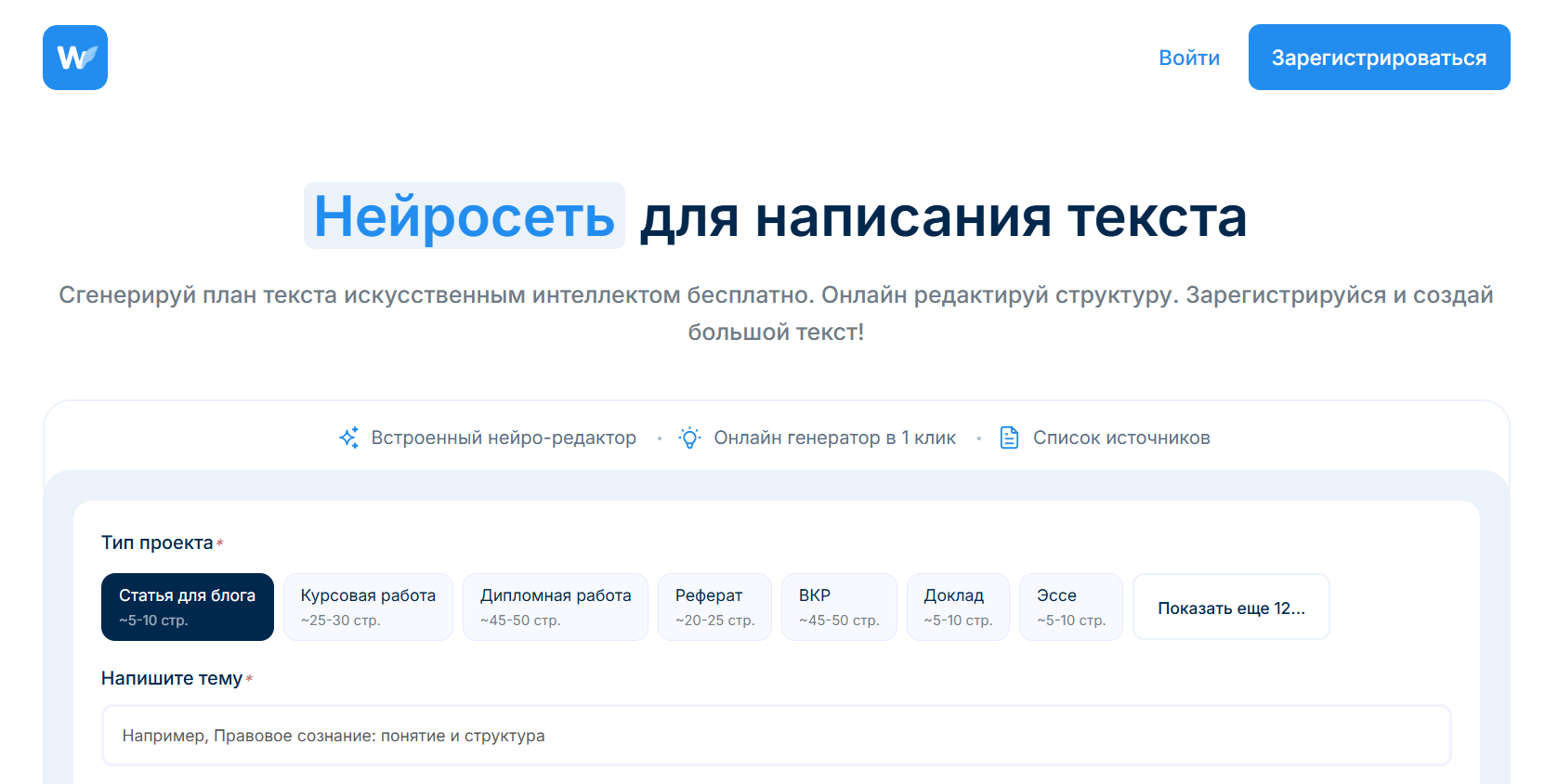This screenshot has width=1558, height=784.
Task: Choose Доклад as project type
Action: 958,607
